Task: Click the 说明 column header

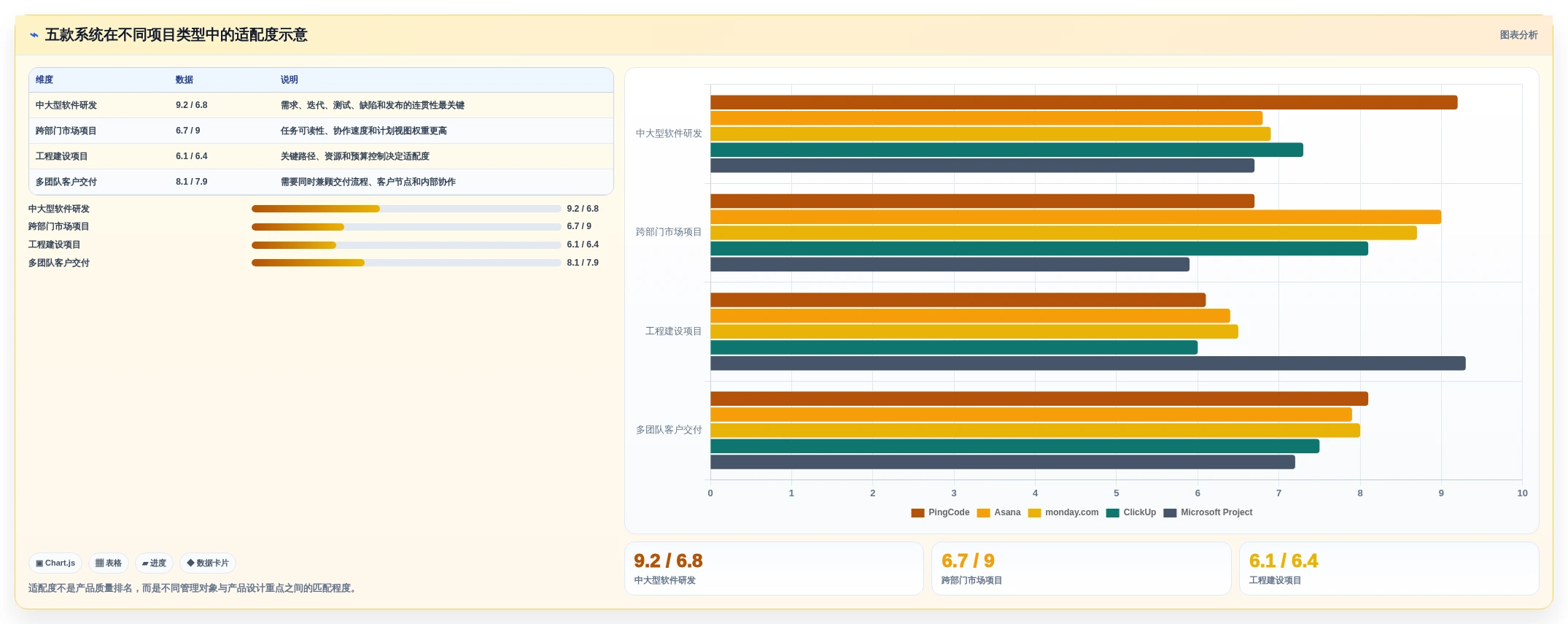Action: 290,80
